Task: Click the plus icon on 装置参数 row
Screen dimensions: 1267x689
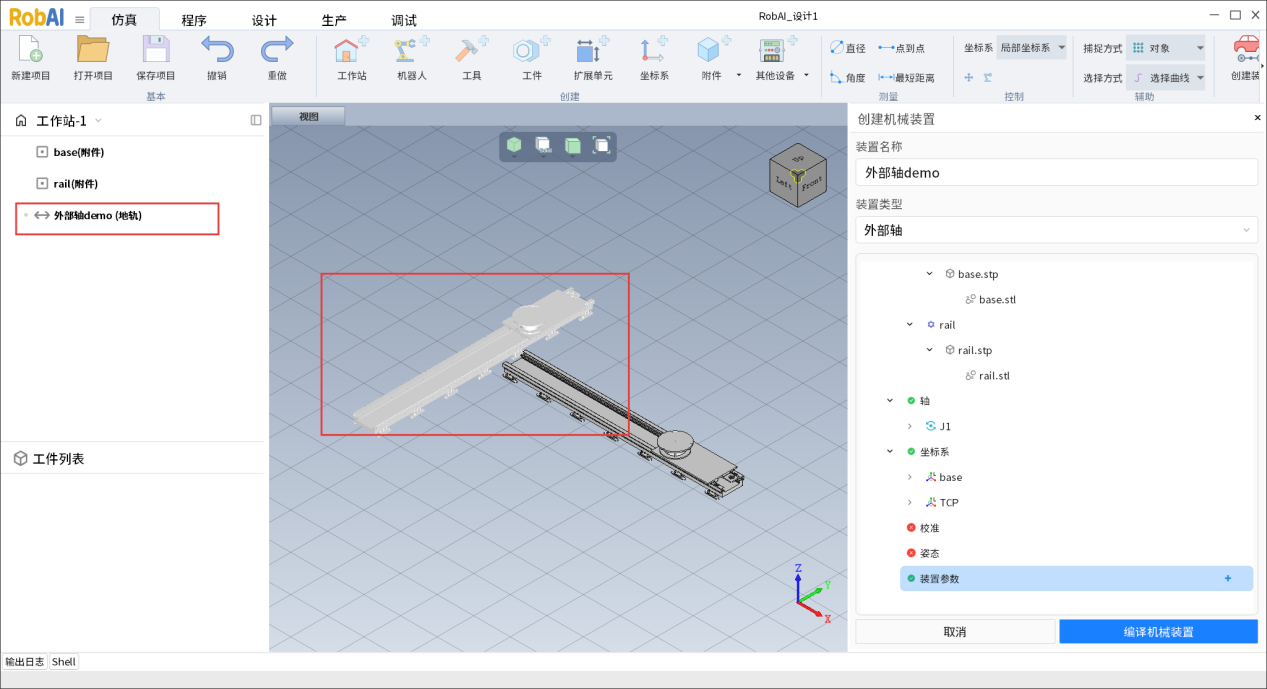Action: tap(1227, 578)
